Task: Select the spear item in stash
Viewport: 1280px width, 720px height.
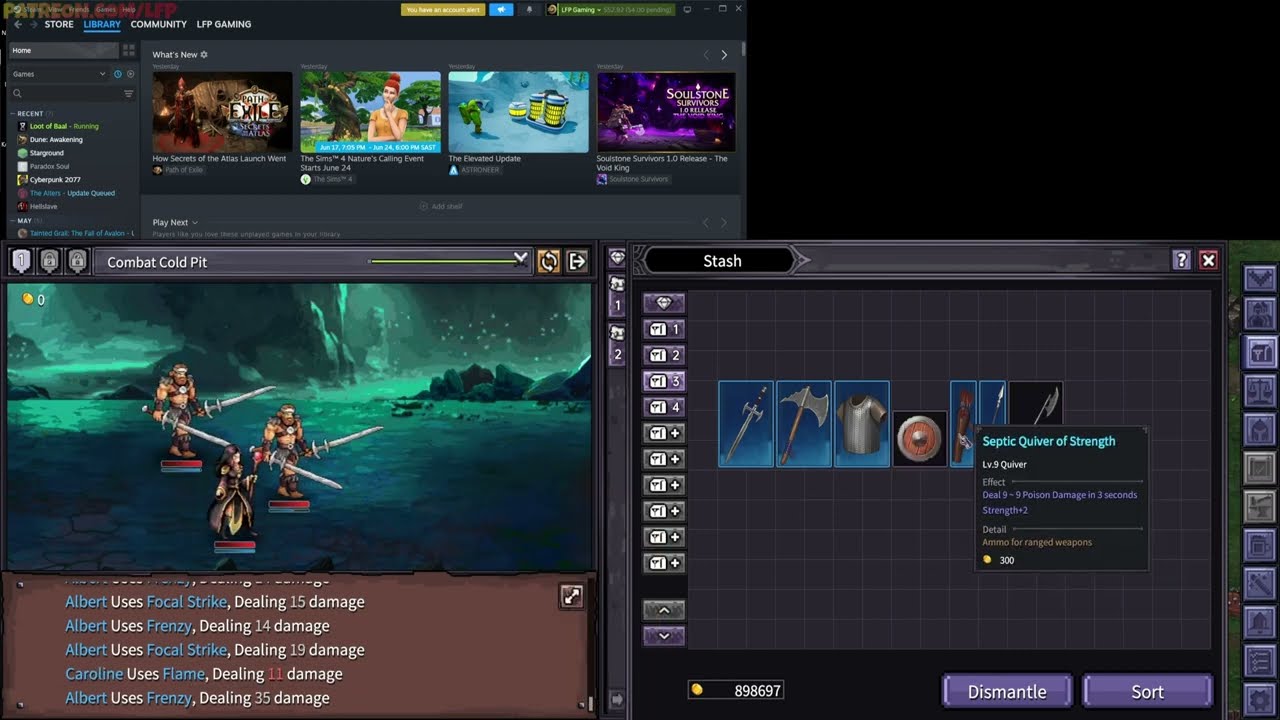Action: pyautogui.click(x=992, y=405)
